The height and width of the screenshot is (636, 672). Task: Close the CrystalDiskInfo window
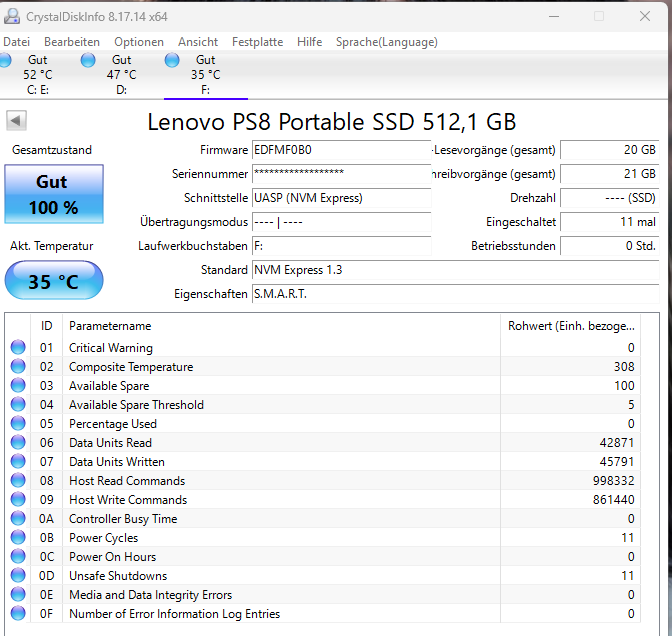click(645, 16)
